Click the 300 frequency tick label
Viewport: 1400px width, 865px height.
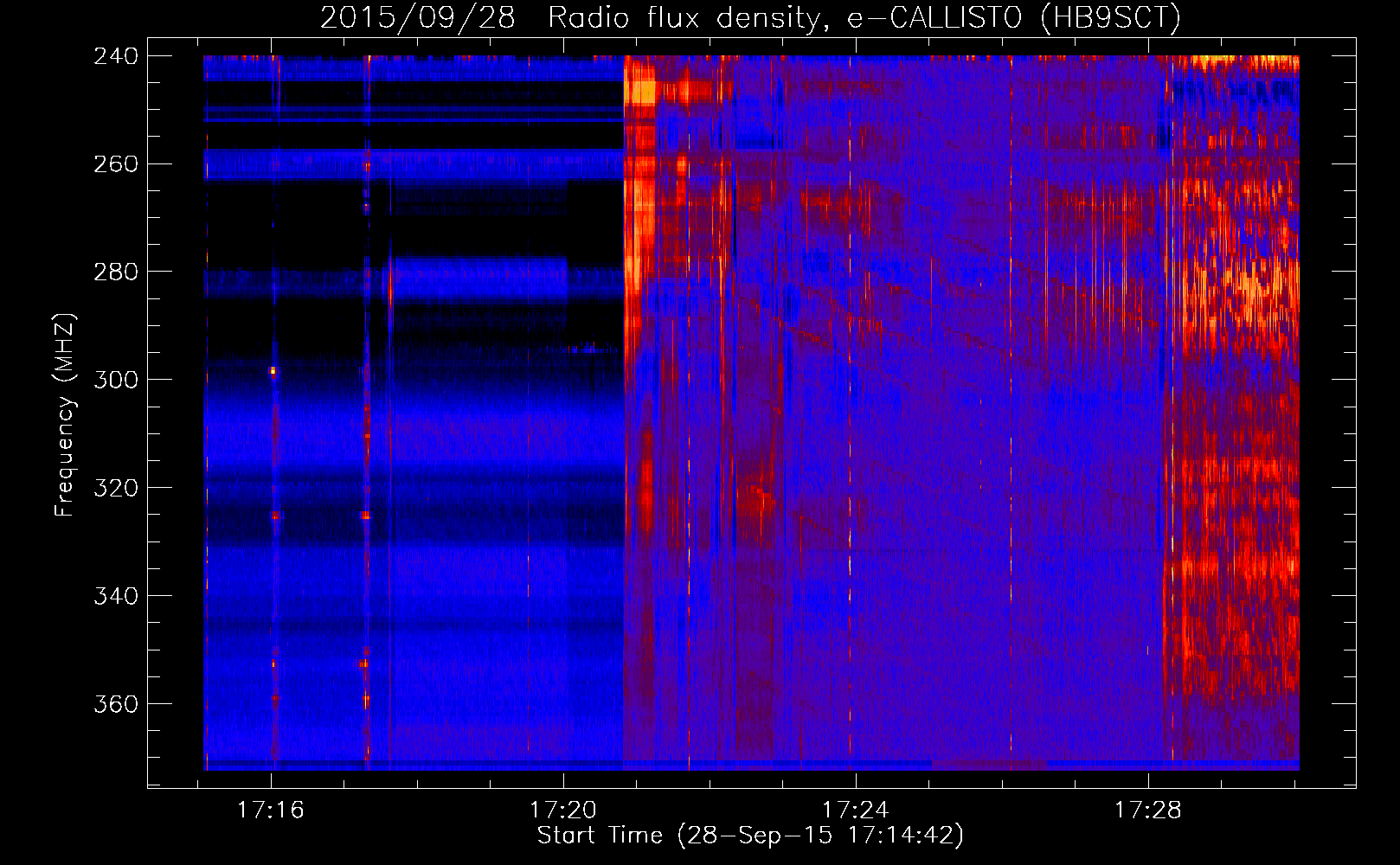coord(116,380)
